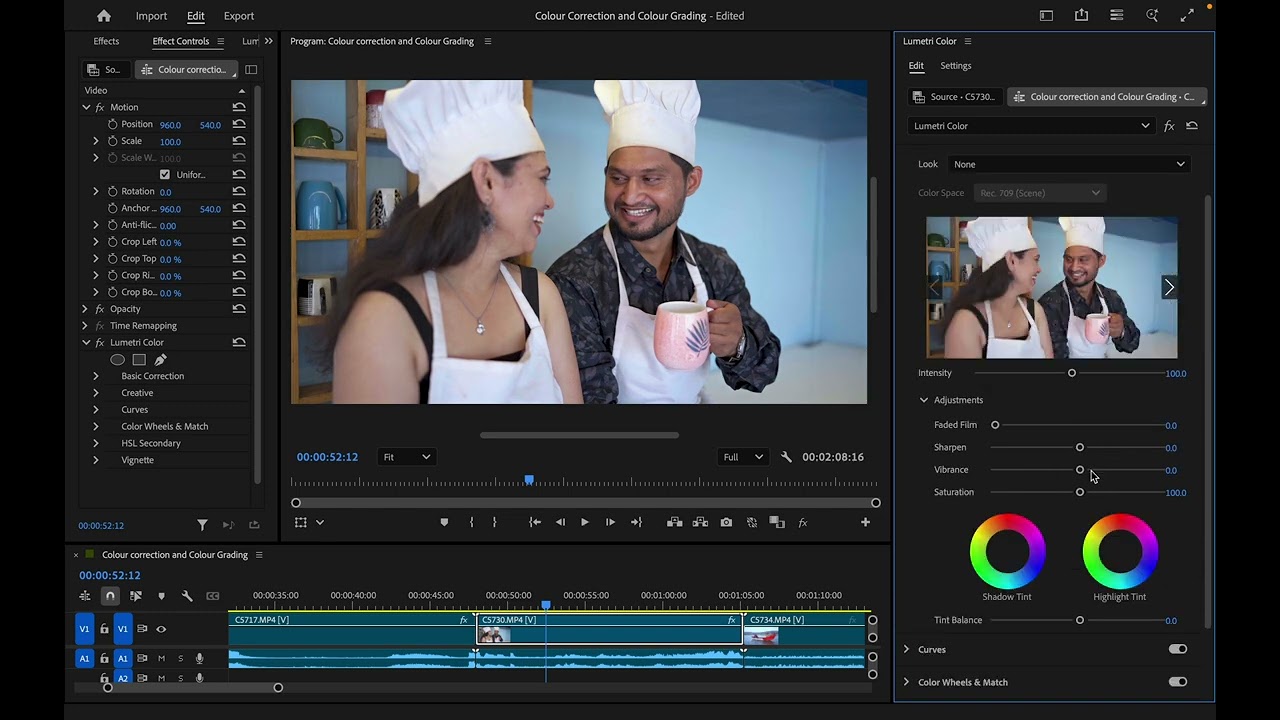Solo the A1 audio track
Screen dimensions: 1280x720
180,658
